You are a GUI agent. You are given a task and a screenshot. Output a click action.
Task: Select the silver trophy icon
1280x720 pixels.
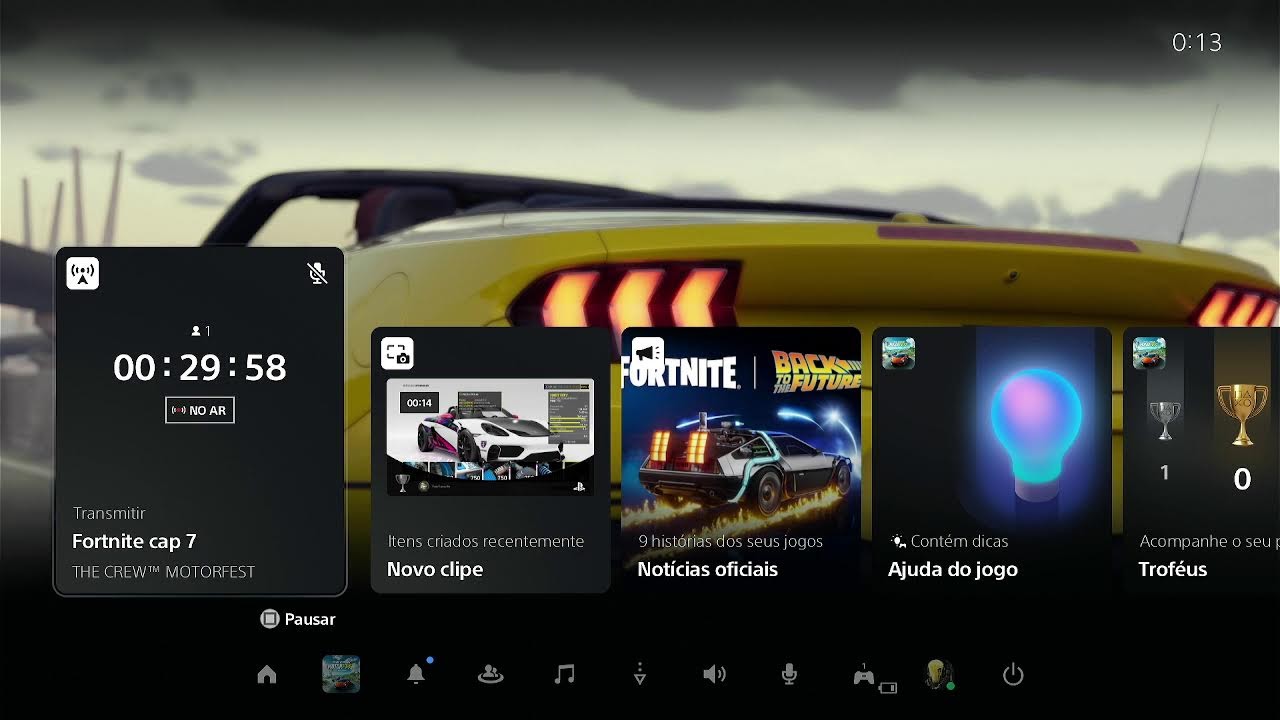pos(1164,420)
